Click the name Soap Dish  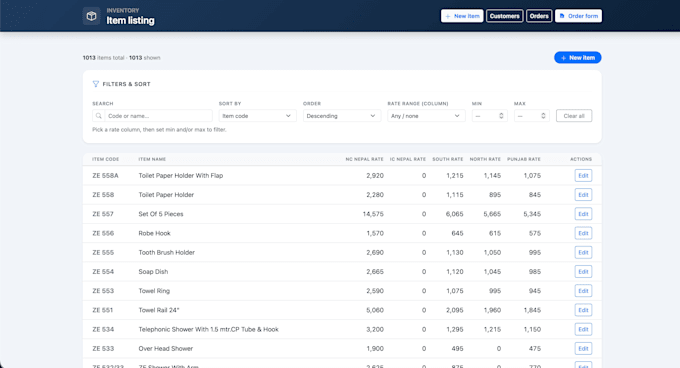pyautogui.click(x=153, y=272)
